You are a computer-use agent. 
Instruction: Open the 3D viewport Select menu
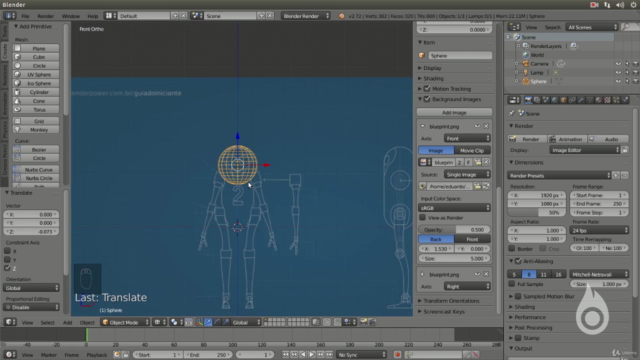(x=47, y=322)
